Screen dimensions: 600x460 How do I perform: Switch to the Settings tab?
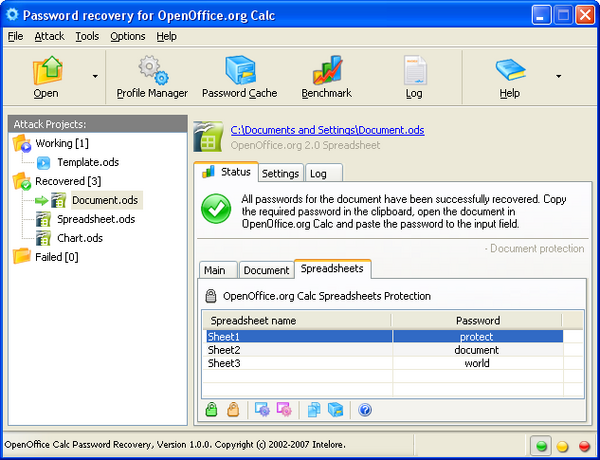280,173
